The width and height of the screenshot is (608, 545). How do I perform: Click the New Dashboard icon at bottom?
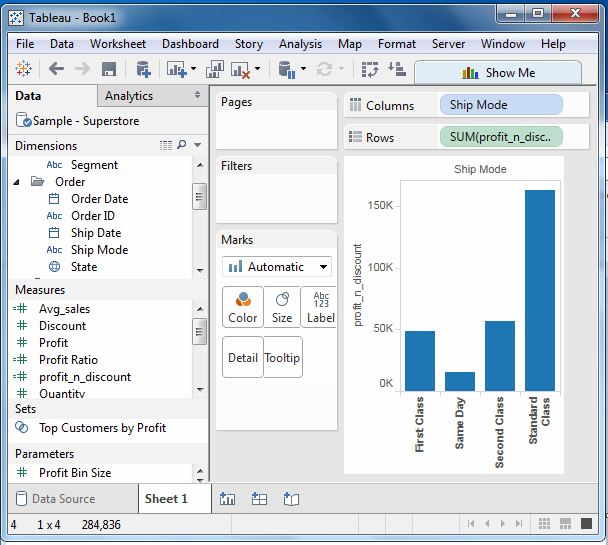coord(259,498)
